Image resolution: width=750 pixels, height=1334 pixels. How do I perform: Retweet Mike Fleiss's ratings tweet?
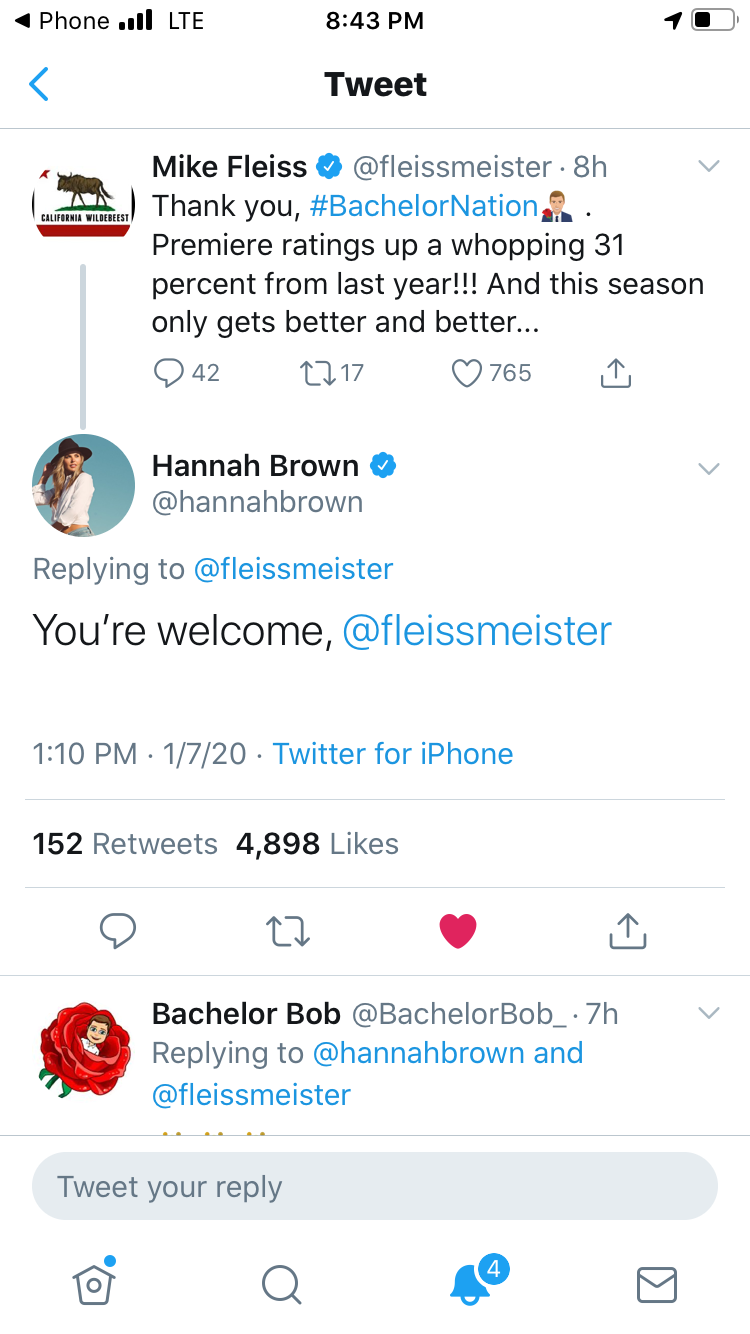(x=317, y=373)
